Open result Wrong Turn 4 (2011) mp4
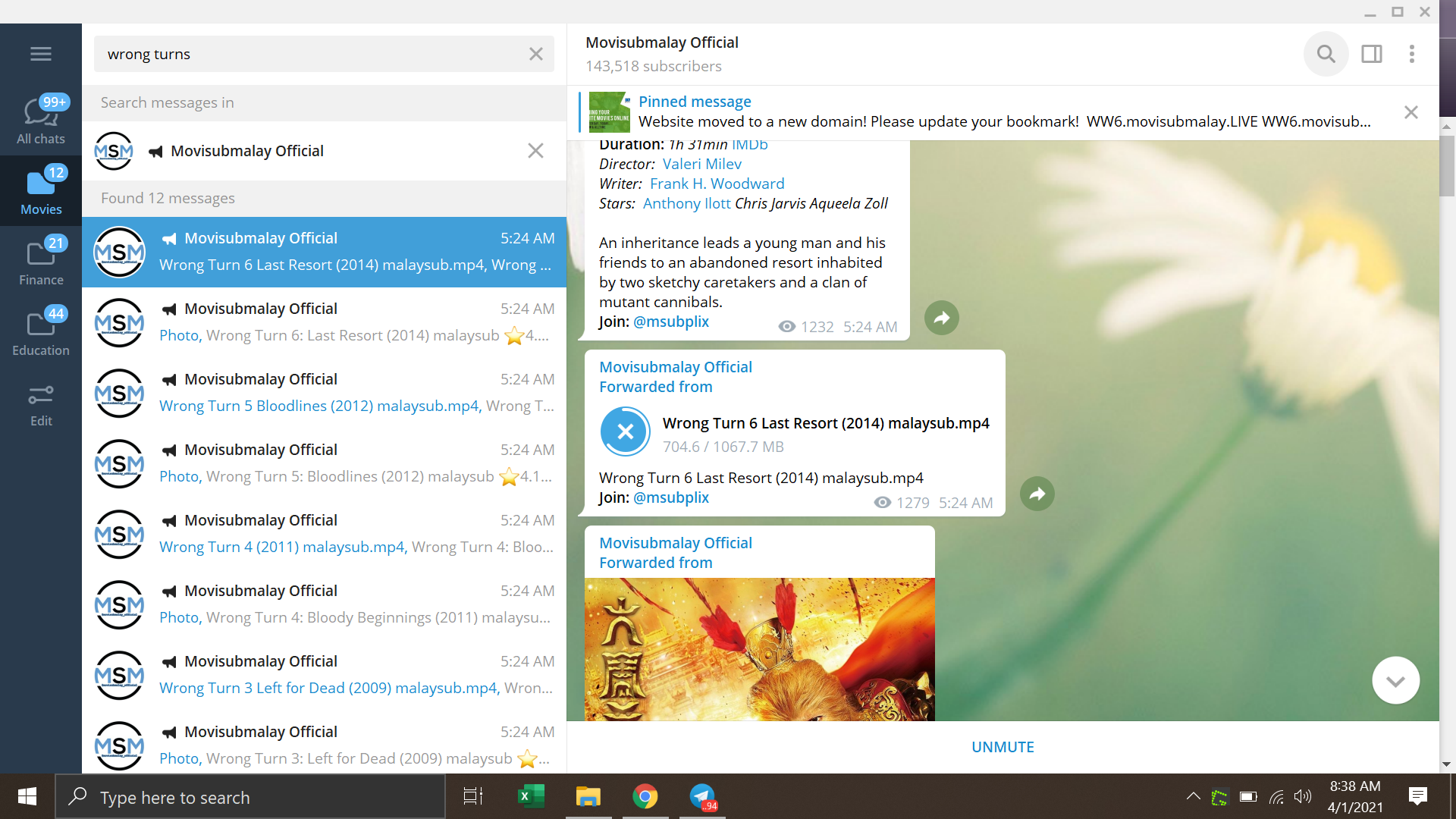The width and height of the screenshot is (1456, 819). click(x=324, y=534)
